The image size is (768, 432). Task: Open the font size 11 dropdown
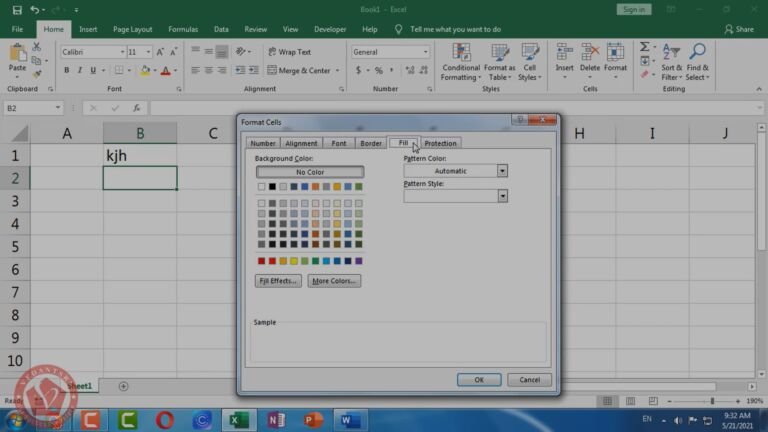pos(148,52)
